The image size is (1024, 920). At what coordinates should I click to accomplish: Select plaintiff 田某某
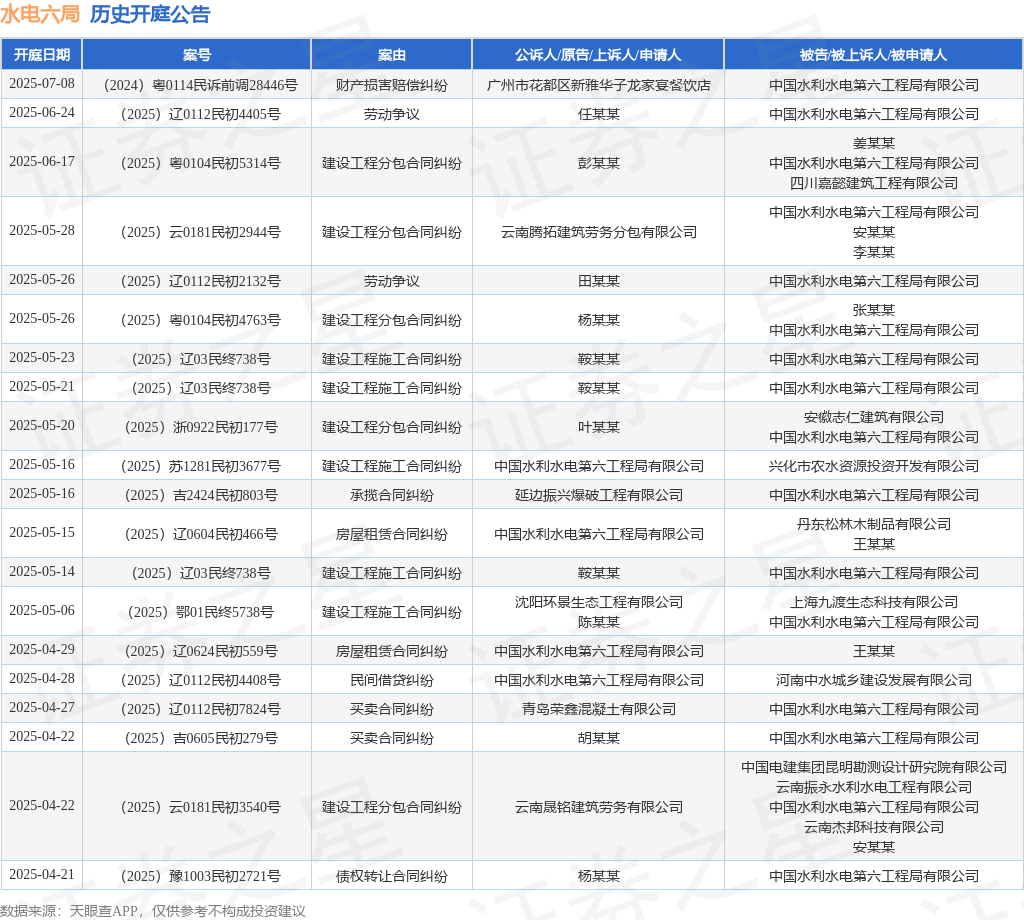pyautogui.click(x=598, y=281)
